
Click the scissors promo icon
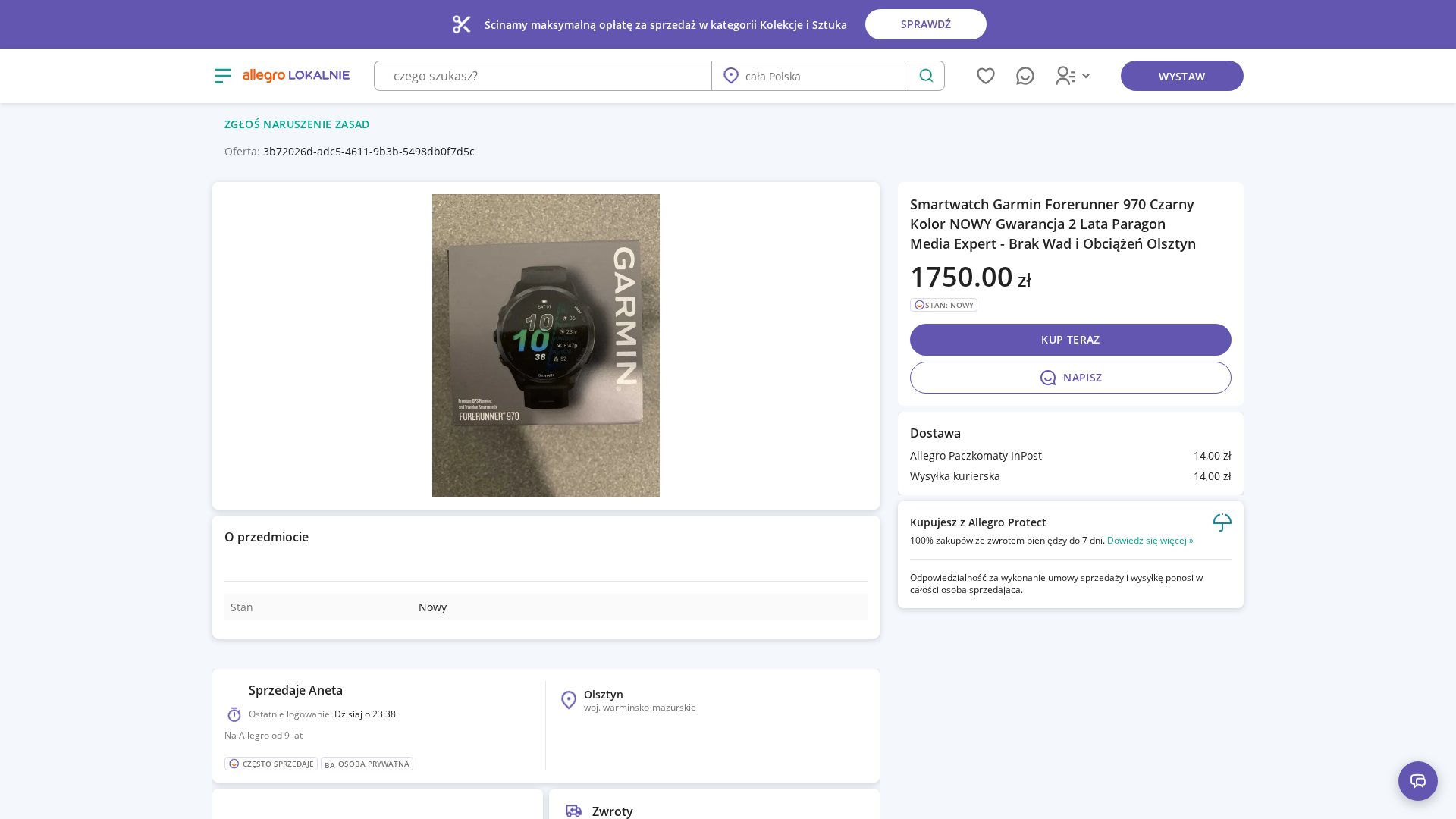tap(462, 24)
